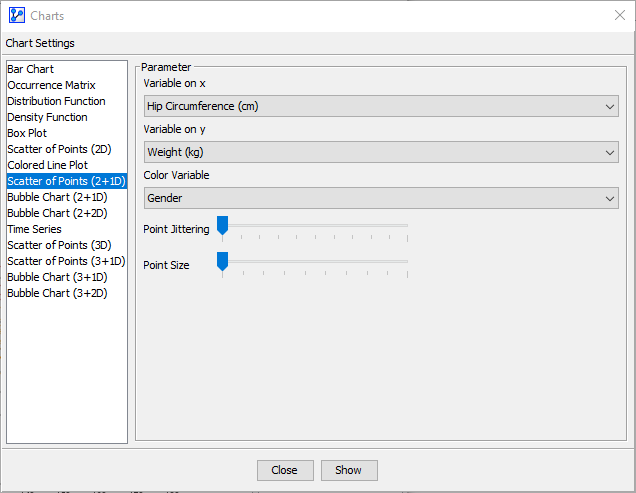Pick Scatter of Points (3D)
The height and width of the screenshot is (493, 636).
click(x=59, y=245)
